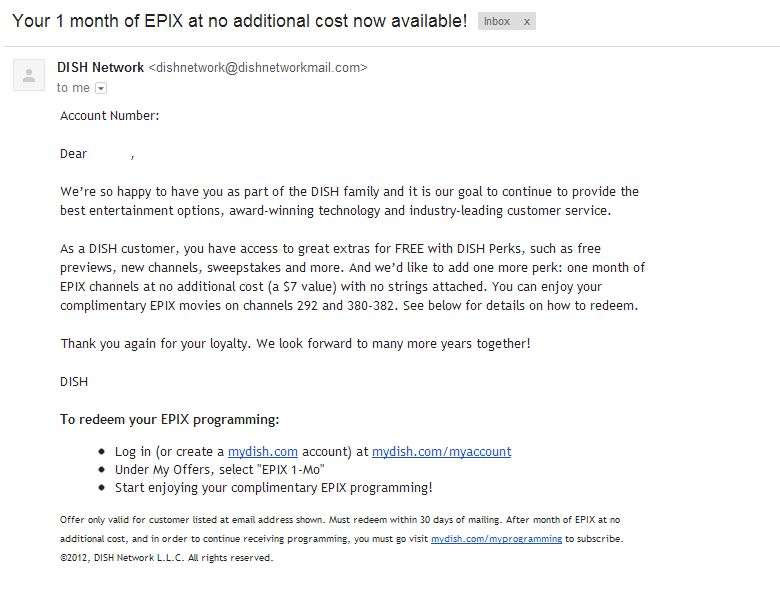
Task: Remove the Inbox label with the x
Action: click(526, 22)
